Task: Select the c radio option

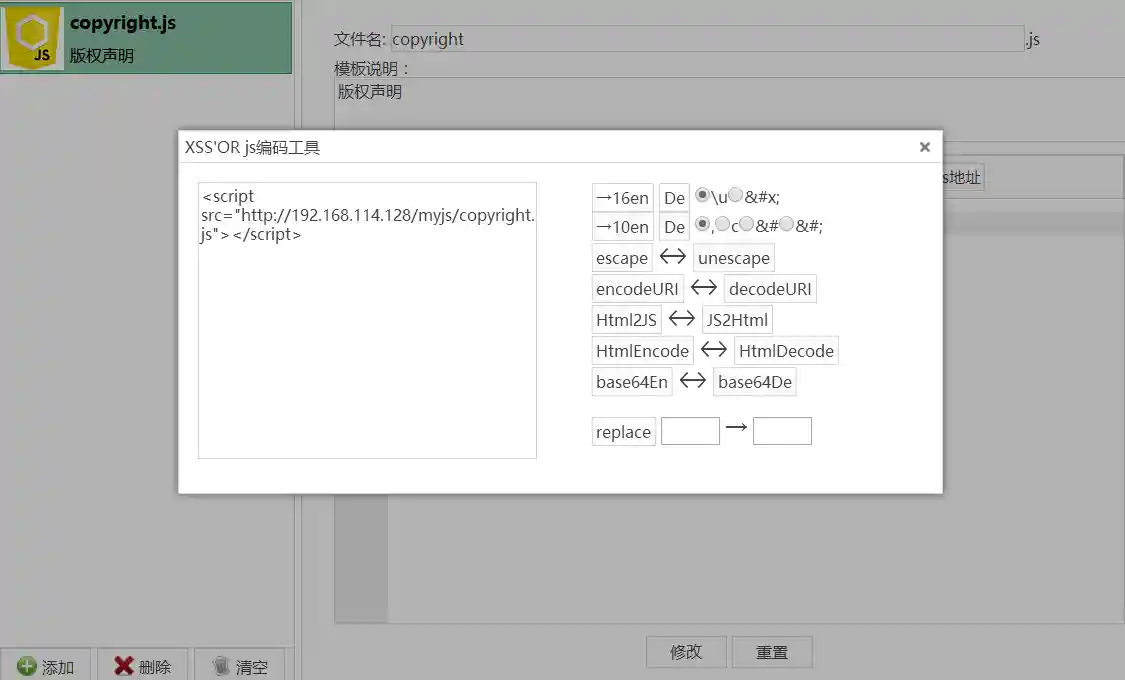Action: pos(722,224)
